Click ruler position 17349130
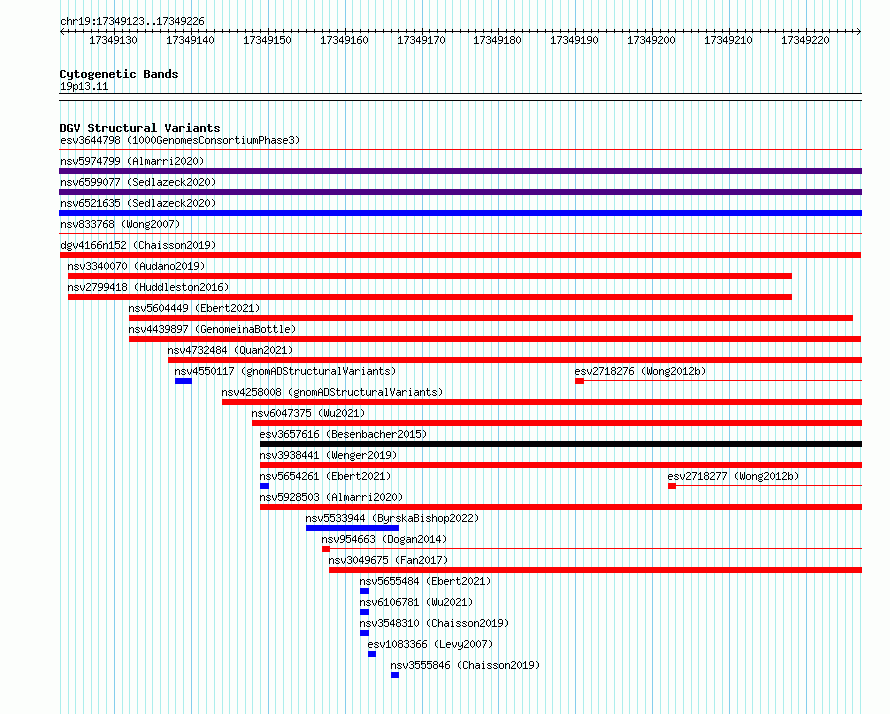 (114, 40)
